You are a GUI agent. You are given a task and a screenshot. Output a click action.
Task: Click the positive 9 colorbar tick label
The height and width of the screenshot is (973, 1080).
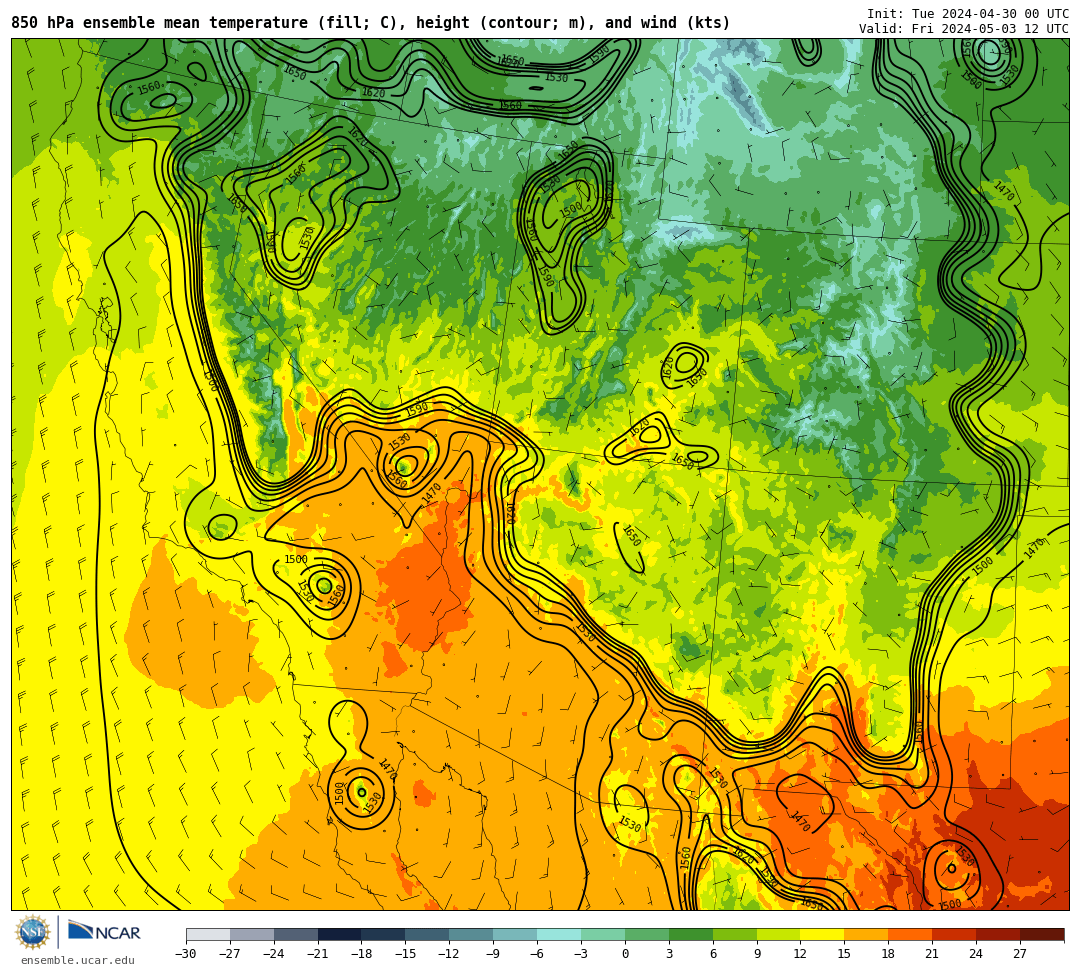[757, 954]
